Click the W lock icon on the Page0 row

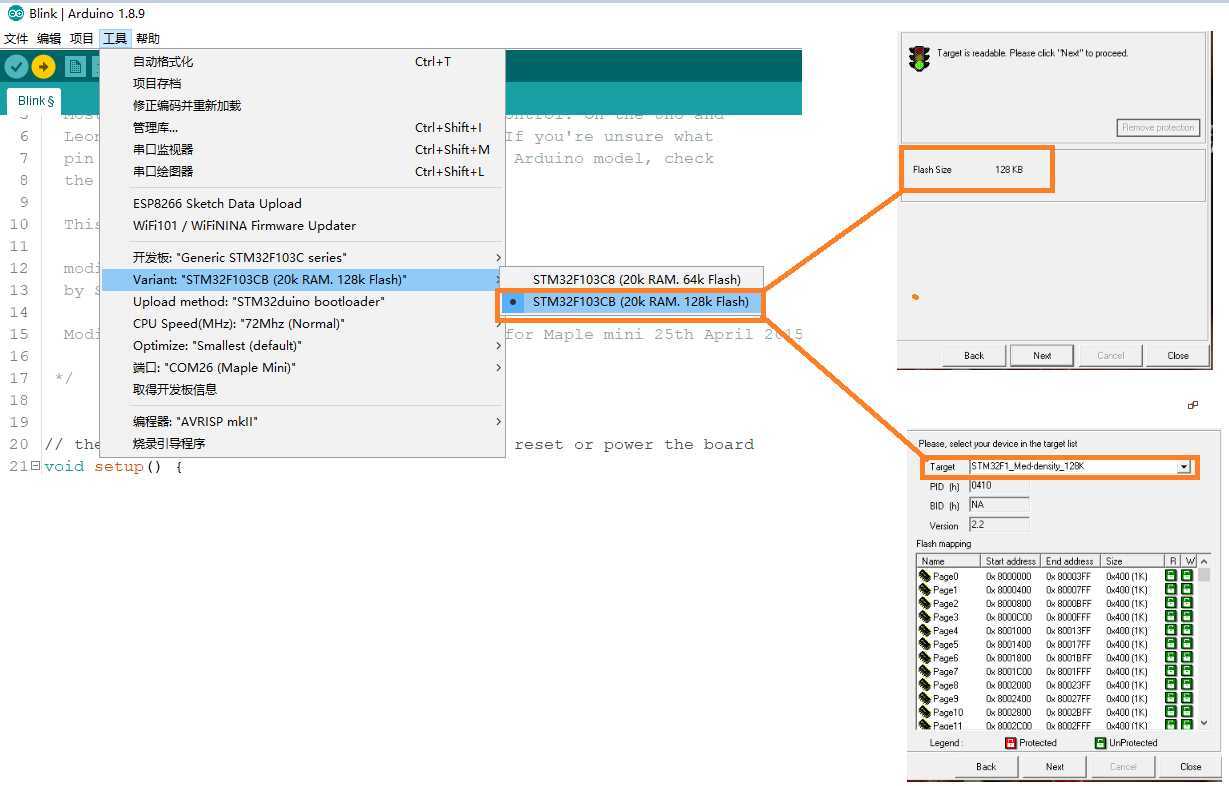point(1187,576)
